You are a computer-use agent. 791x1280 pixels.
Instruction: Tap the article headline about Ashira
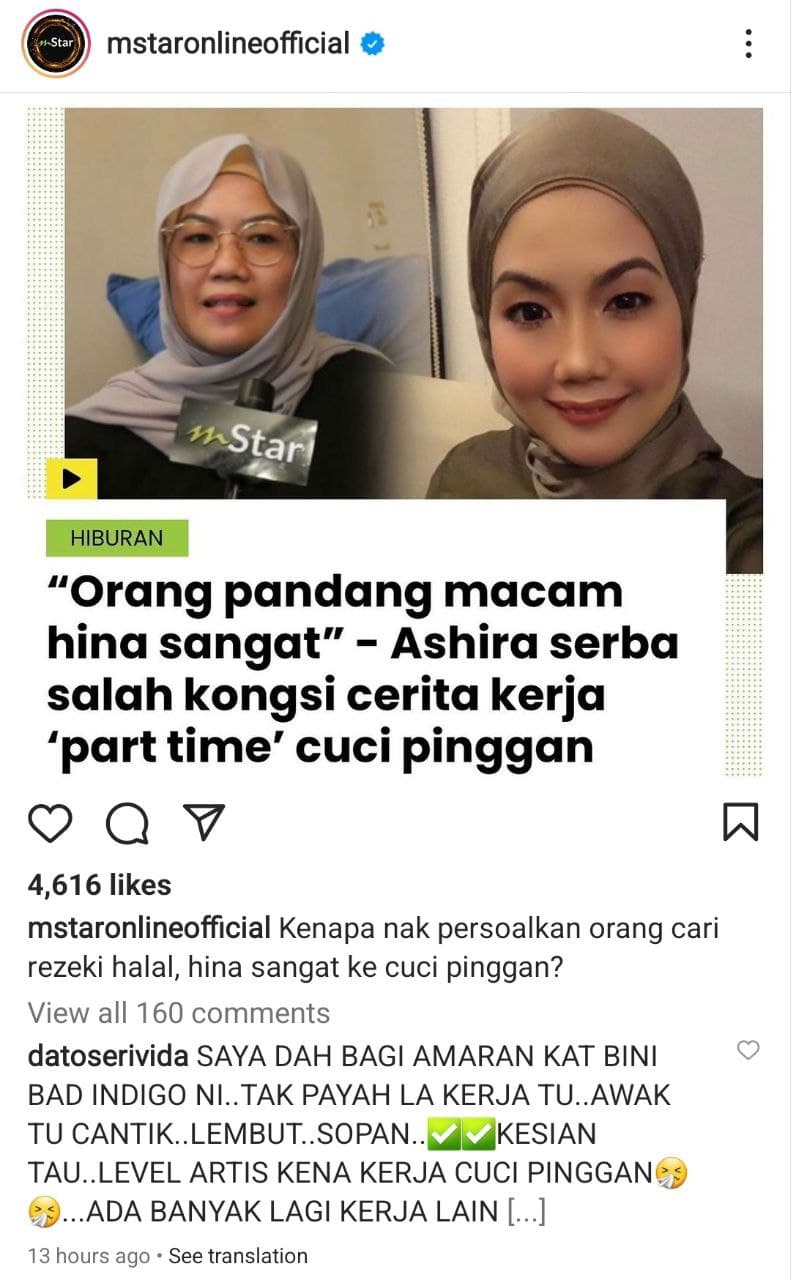362,669
